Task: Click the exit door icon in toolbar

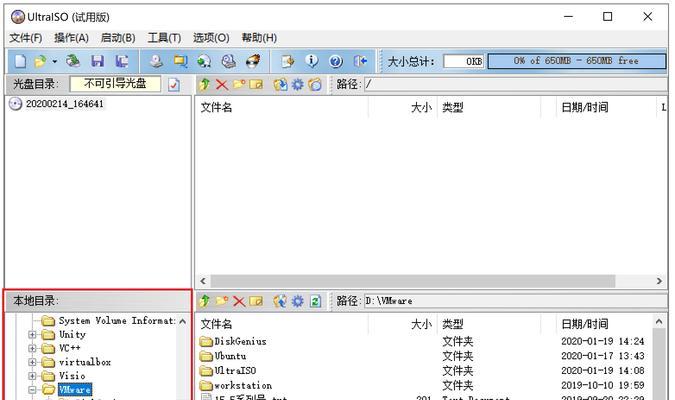Action: coord(360,61)
